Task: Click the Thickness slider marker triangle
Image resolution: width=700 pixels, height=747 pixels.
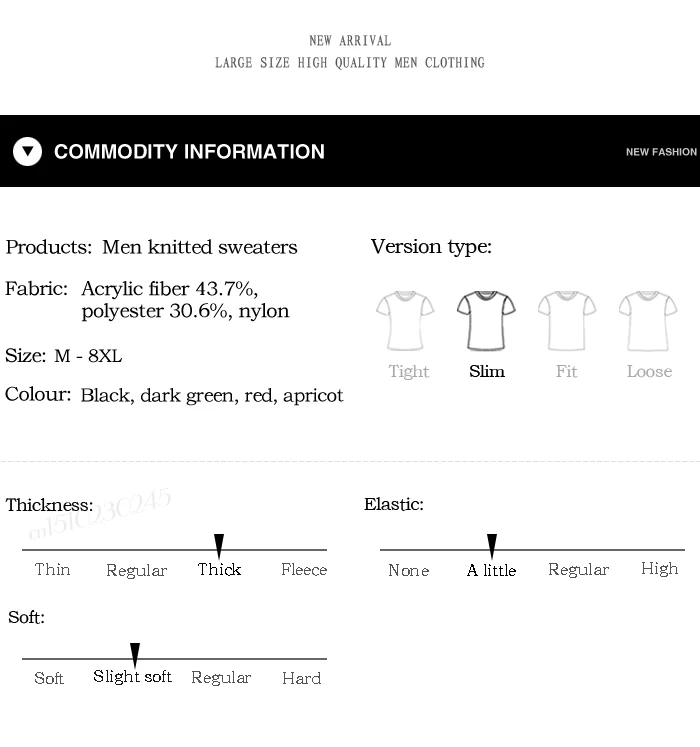Action: click(x=219, y=546)
